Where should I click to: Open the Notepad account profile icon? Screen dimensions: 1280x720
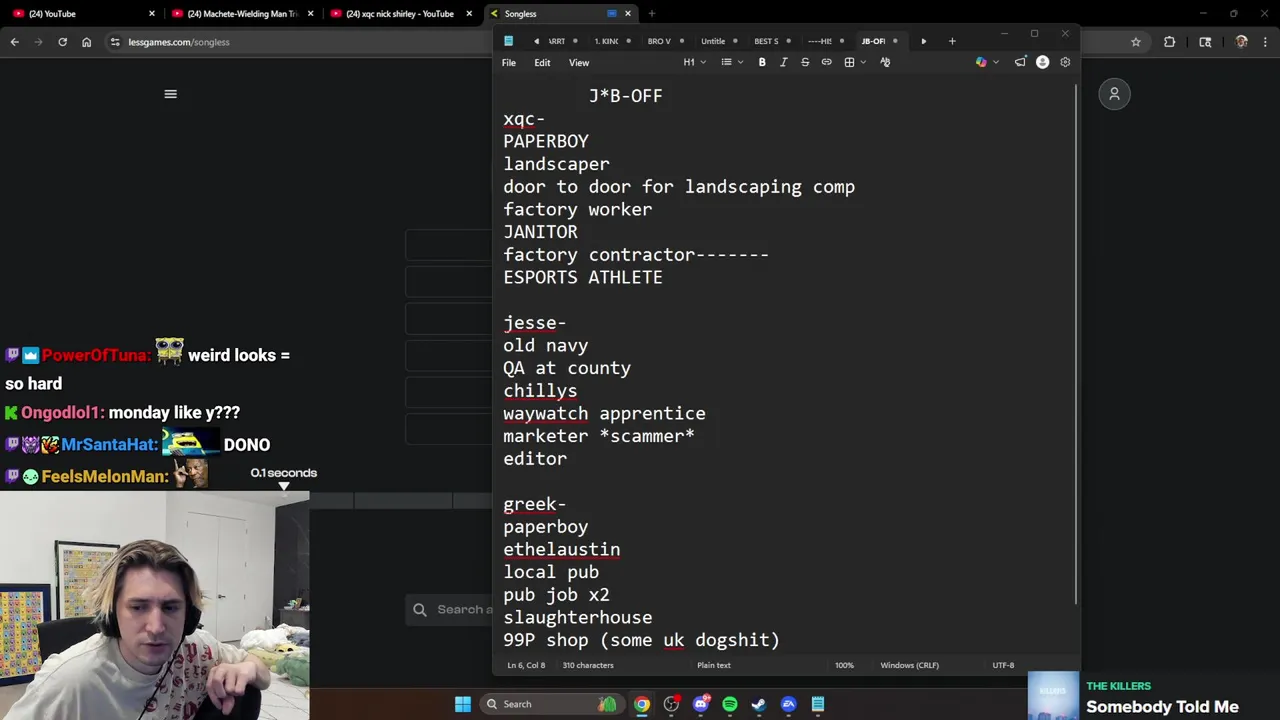point(1042,62)
